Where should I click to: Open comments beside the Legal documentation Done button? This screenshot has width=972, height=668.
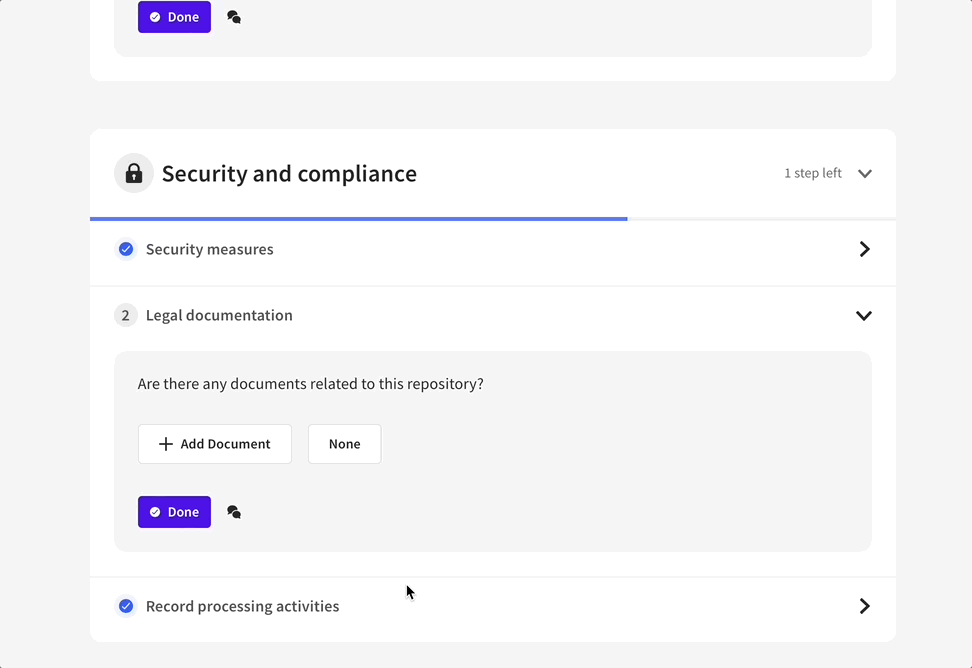click(x=234, y=512)
